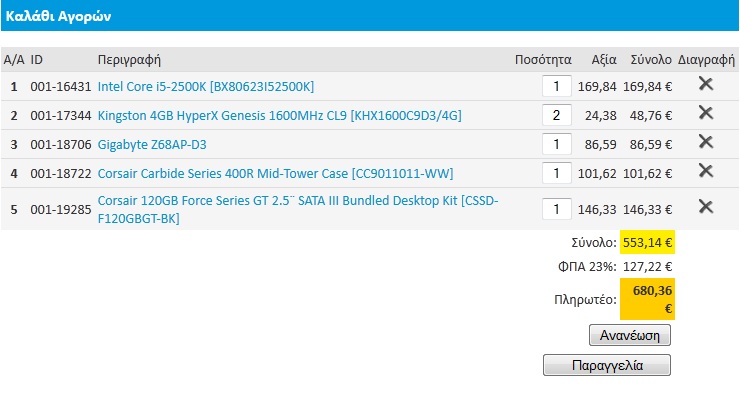Select product ID 001-18722
This screenshot has height=397, width=740.
(x=60, y=173)
